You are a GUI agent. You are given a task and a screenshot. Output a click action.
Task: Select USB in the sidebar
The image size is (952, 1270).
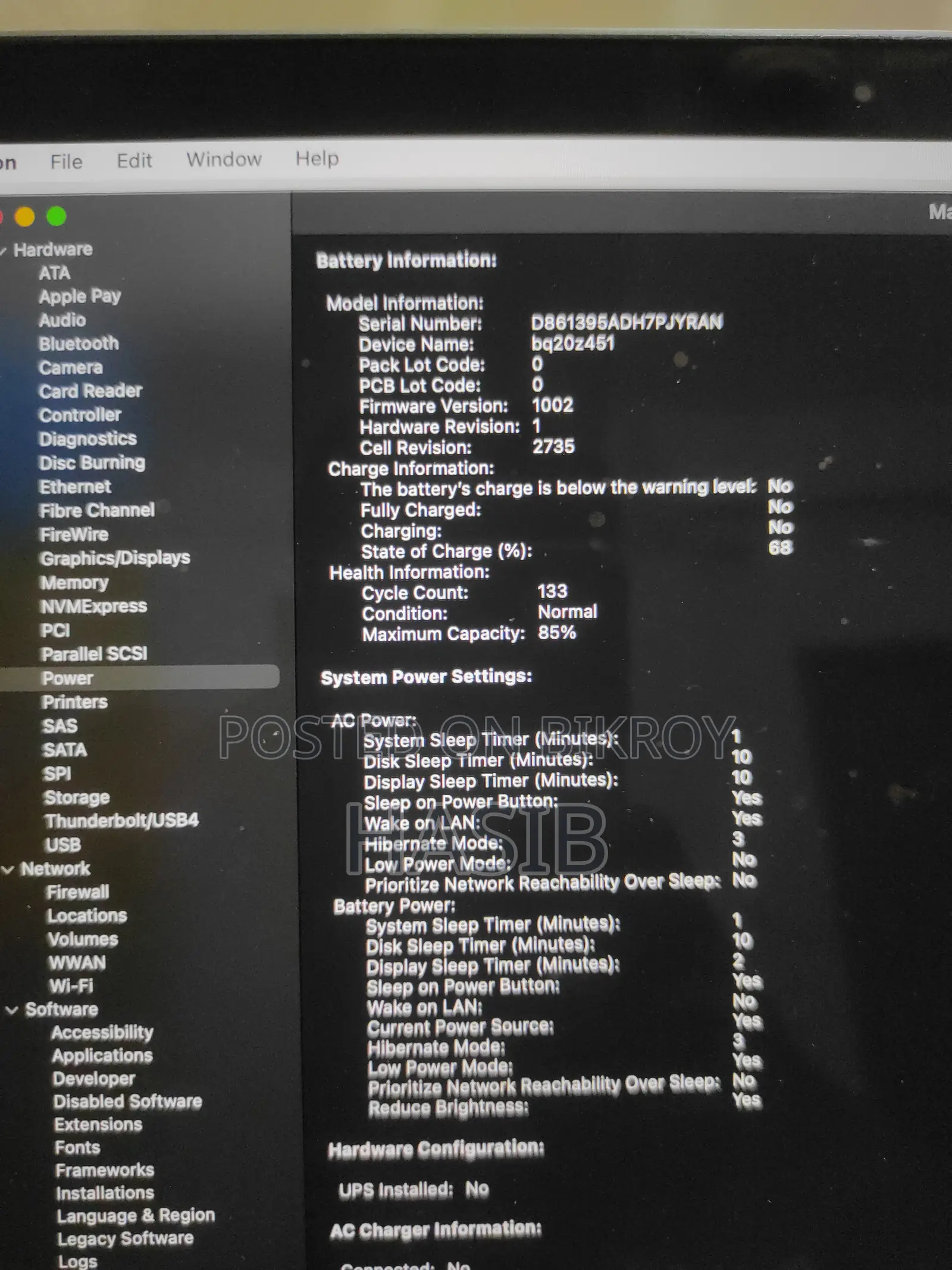pyautogui.click(x=63, y=845)
